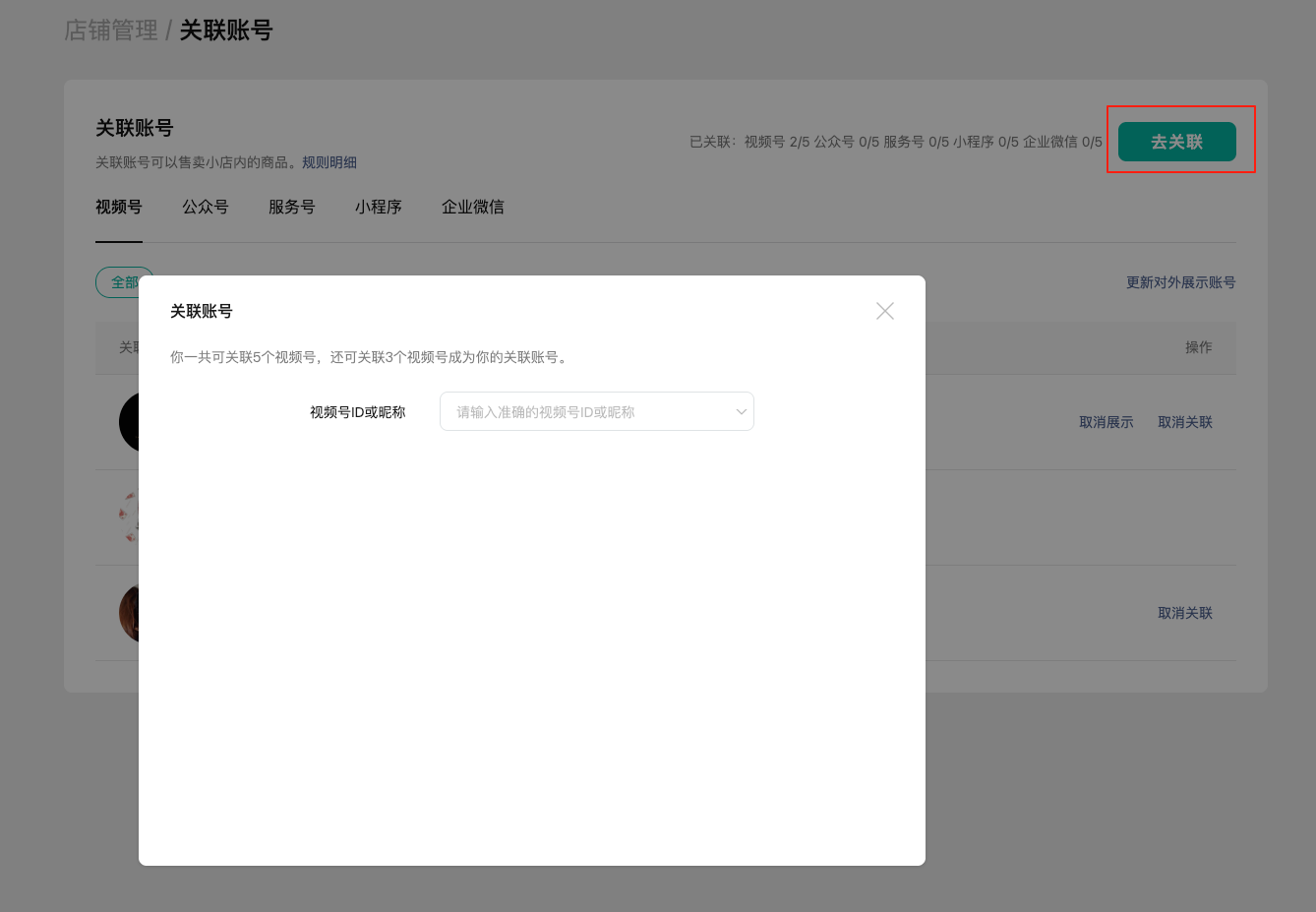Screen dimensions: 1316x912
Task: Click the green 去关联 button
Action: (1176, 142)
